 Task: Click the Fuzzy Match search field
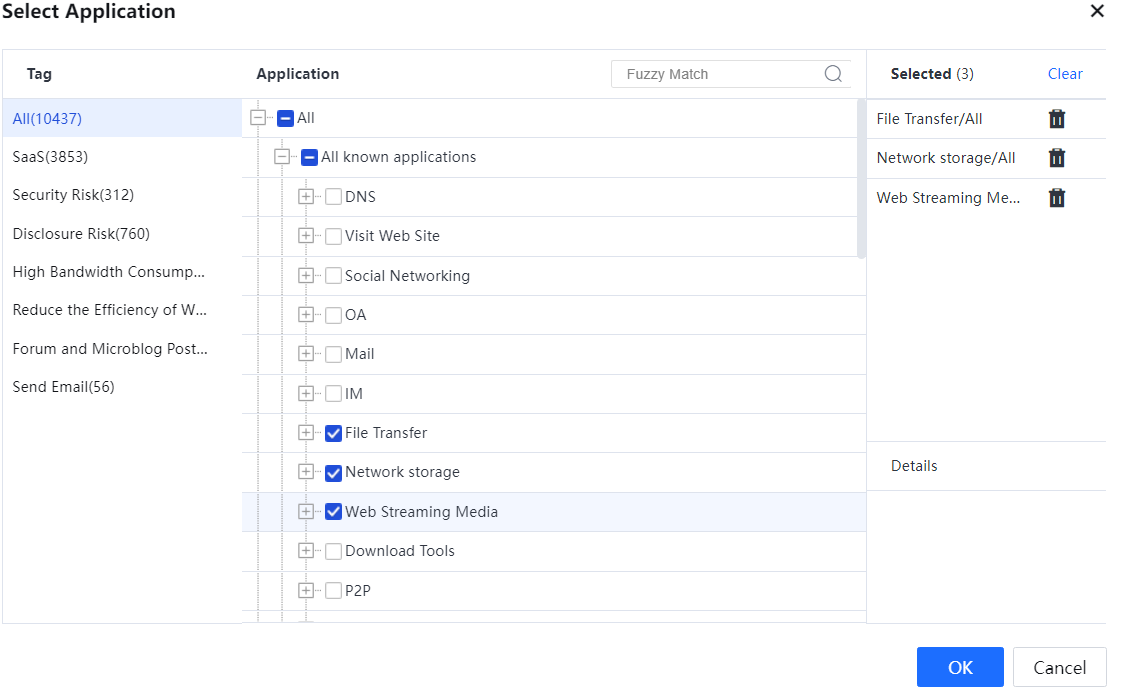click(x=715, y=74)
